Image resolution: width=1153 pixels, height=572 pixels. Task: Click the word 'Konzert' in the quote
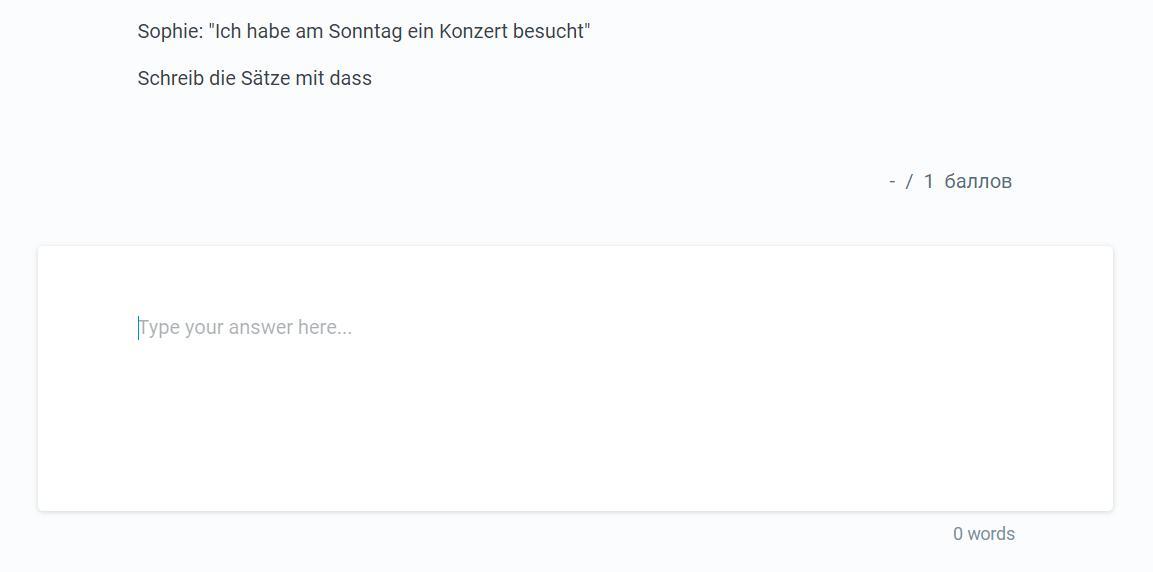tap(473, 31)
